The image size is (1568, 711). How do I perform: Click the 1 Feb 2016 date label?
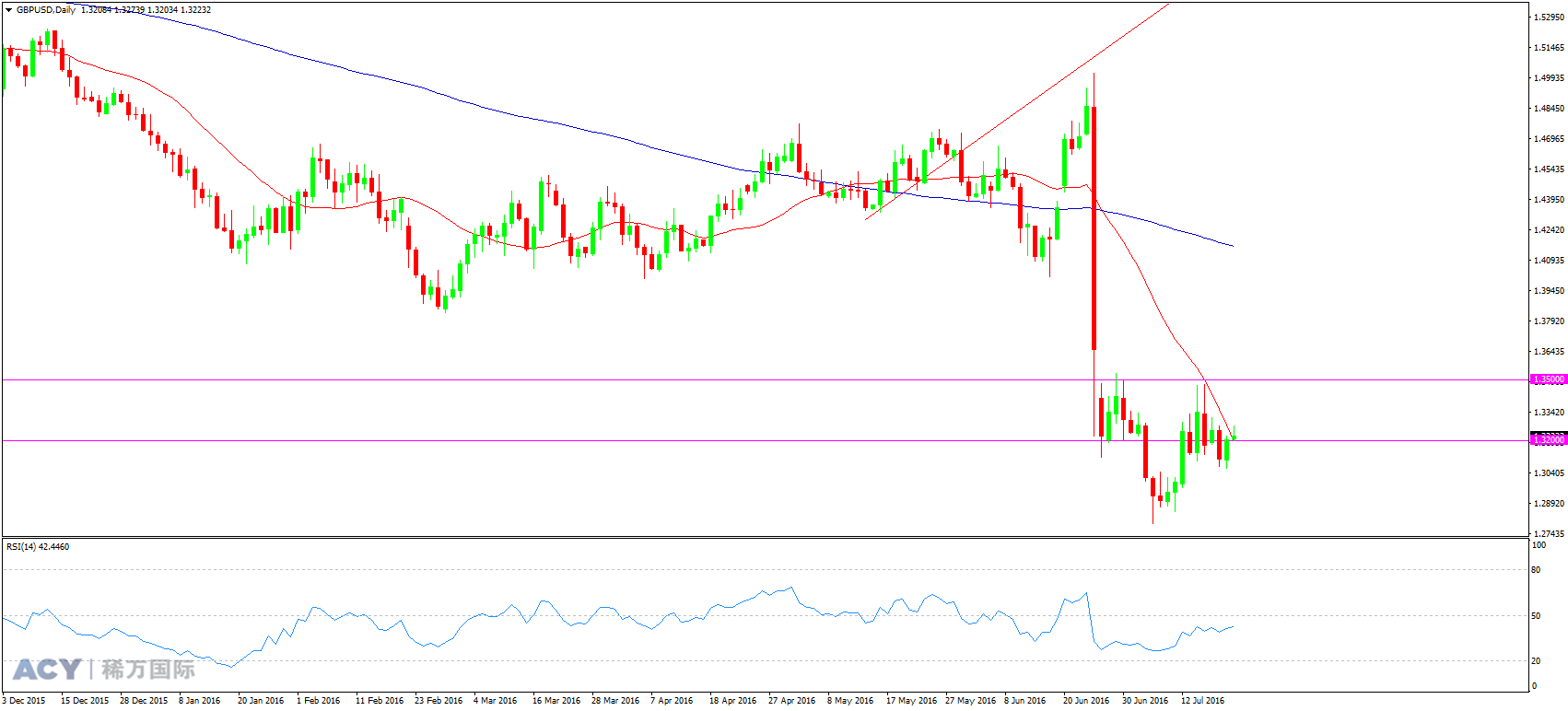[x=318, y=701]
